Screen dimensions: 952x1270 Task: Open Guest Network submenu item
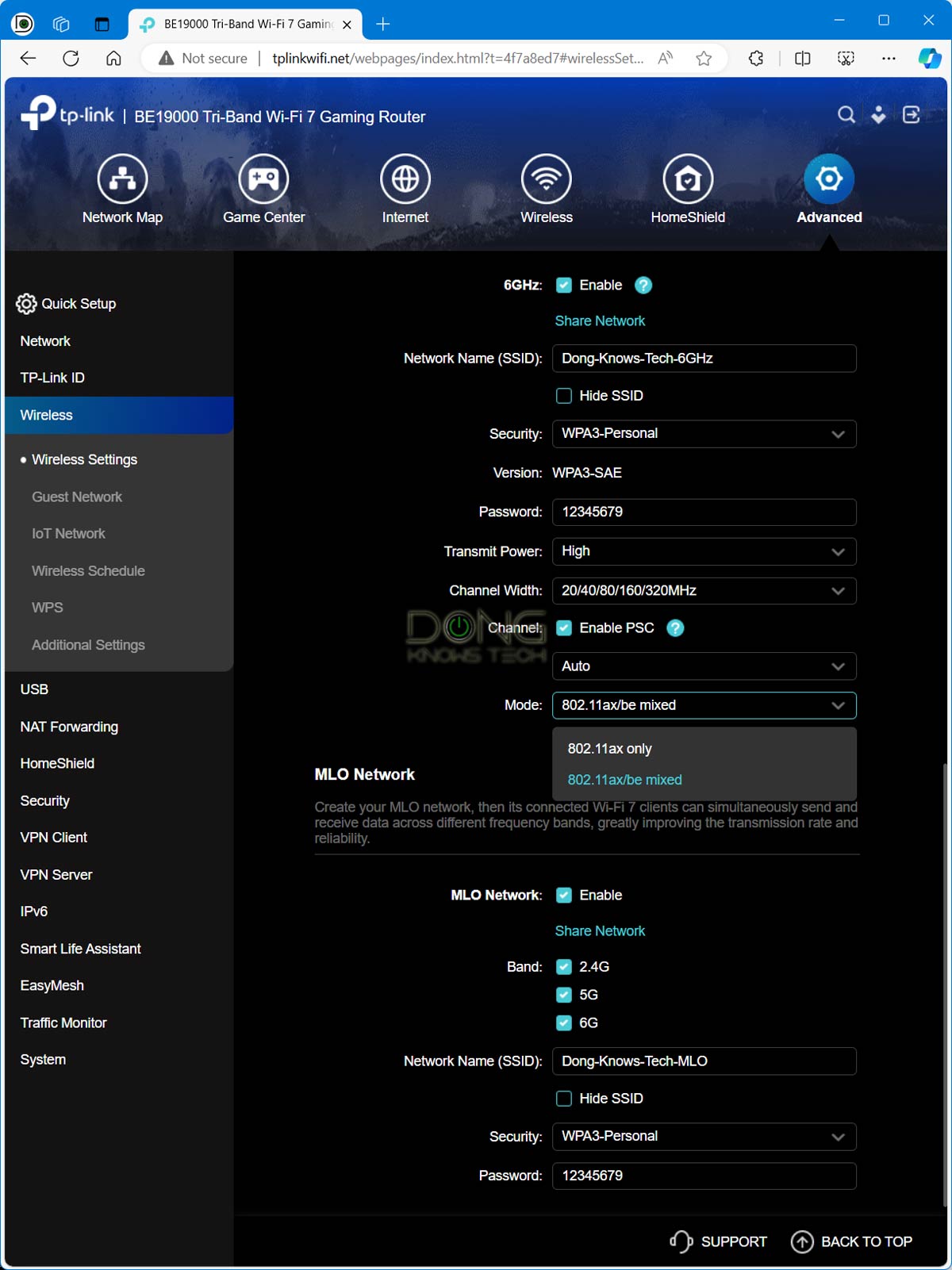(x=77, y=497)
